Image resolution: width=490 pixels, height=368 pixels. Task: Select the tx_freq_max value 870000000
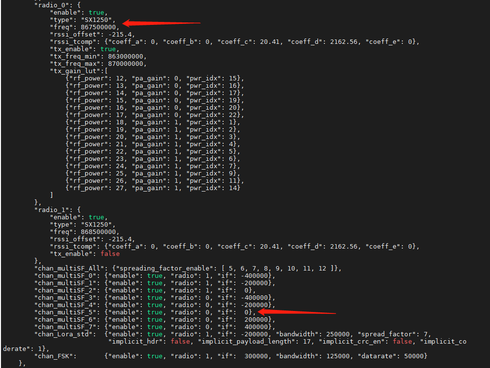pyautogui.click(x=126, y=64)
